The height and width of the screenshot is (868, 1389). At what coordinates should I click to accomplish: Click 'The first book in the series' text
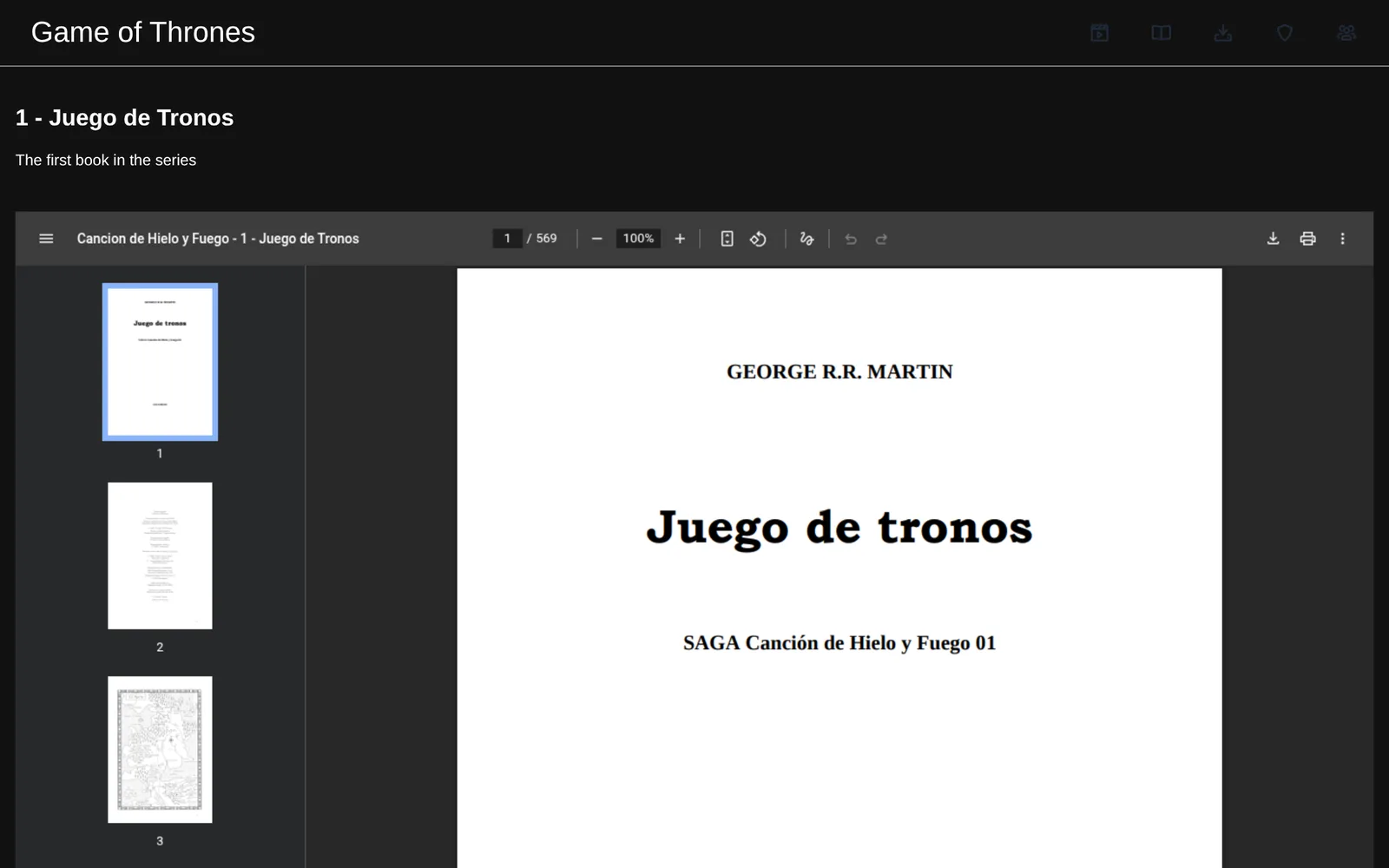point(106,161)
